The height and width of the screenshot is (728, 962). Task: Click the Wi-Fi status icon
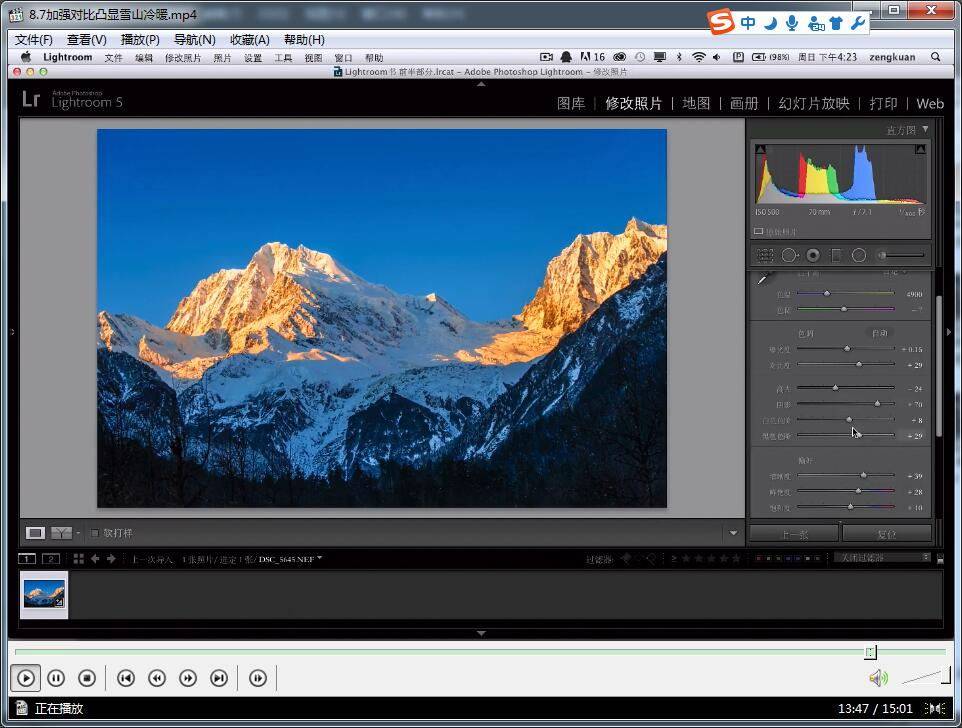point(698,57)
